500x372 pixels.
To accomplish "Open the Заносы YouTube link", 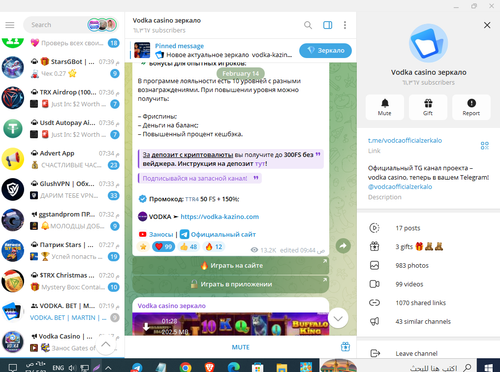I will 161,234.
